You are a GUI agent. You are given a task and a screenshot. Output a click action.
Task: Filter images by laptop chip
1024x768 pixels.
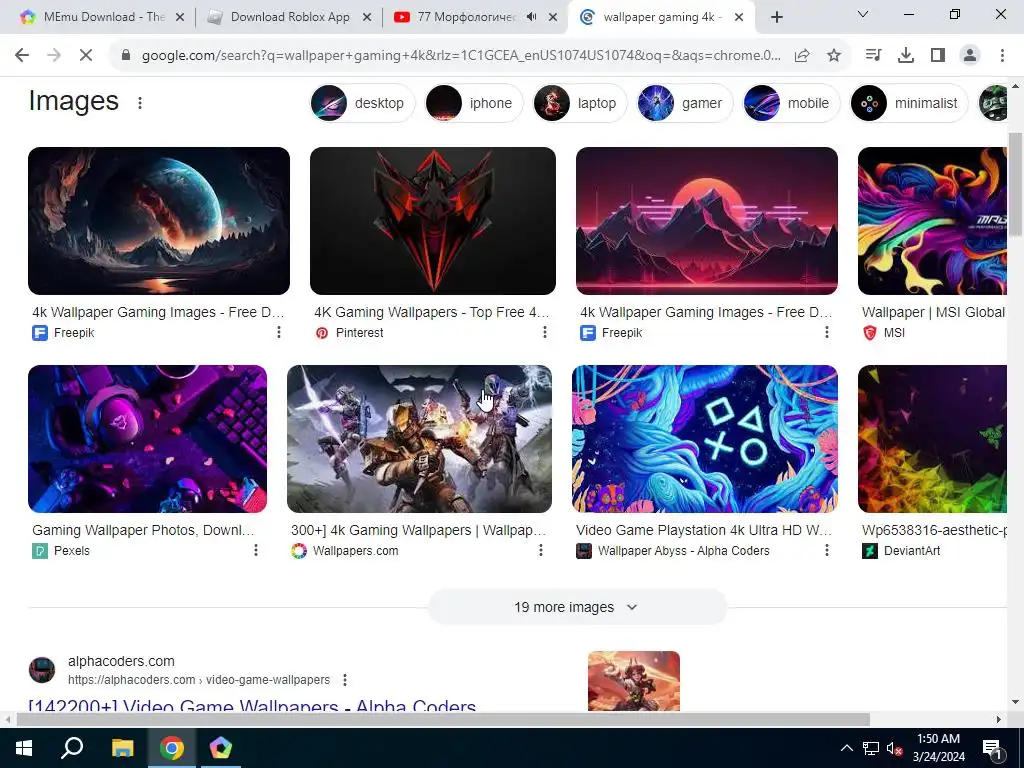[579, 103]
